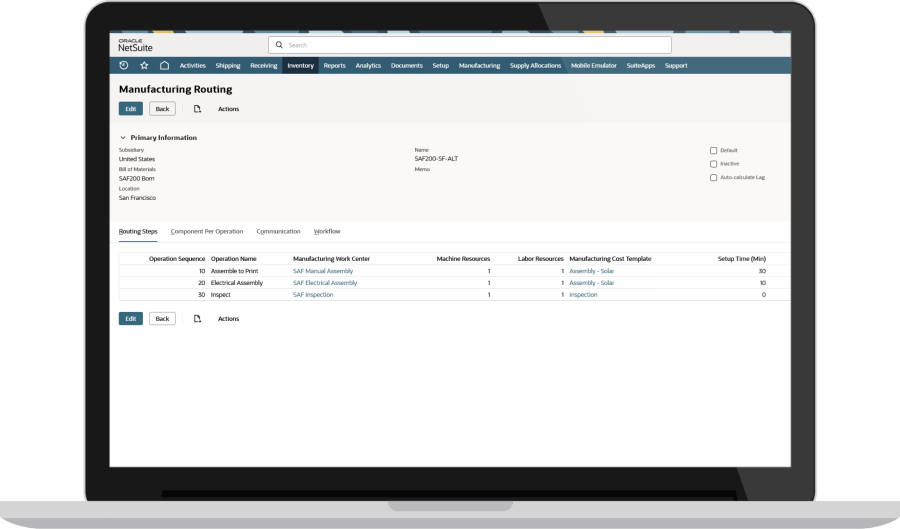
Task: Open the Recent Records history icon
Action: 123,65
